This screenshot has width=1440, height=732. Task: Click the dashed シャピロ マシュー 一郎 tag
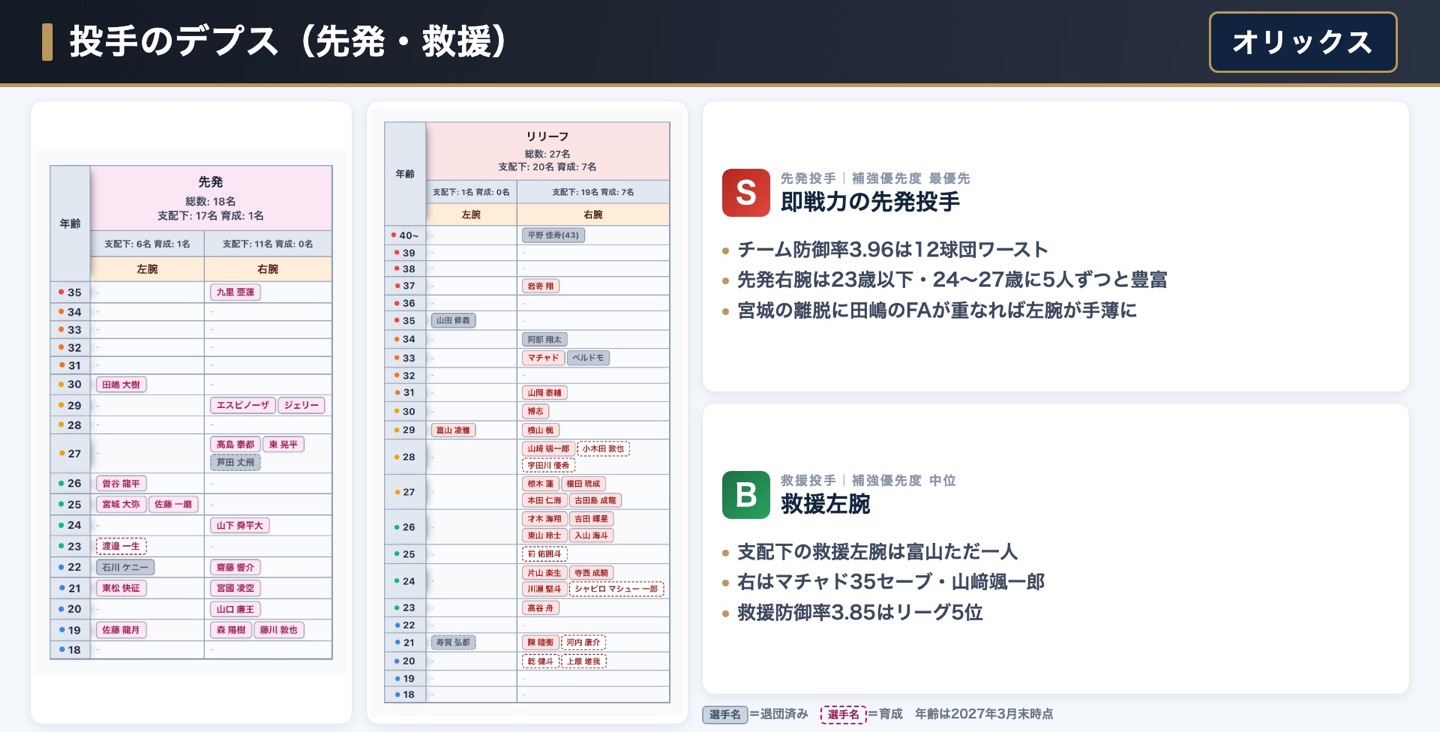click(x=617, y=589)
